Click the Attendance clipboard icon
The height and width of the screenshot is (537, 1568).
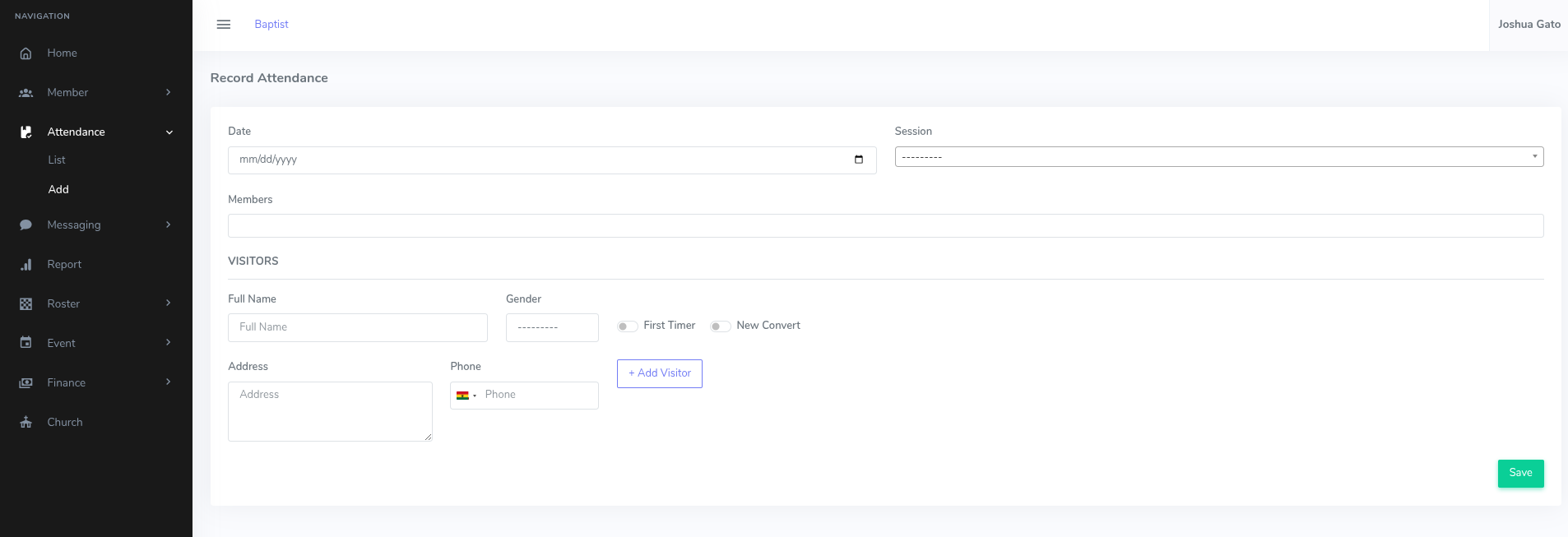click(x=26, y=132)
